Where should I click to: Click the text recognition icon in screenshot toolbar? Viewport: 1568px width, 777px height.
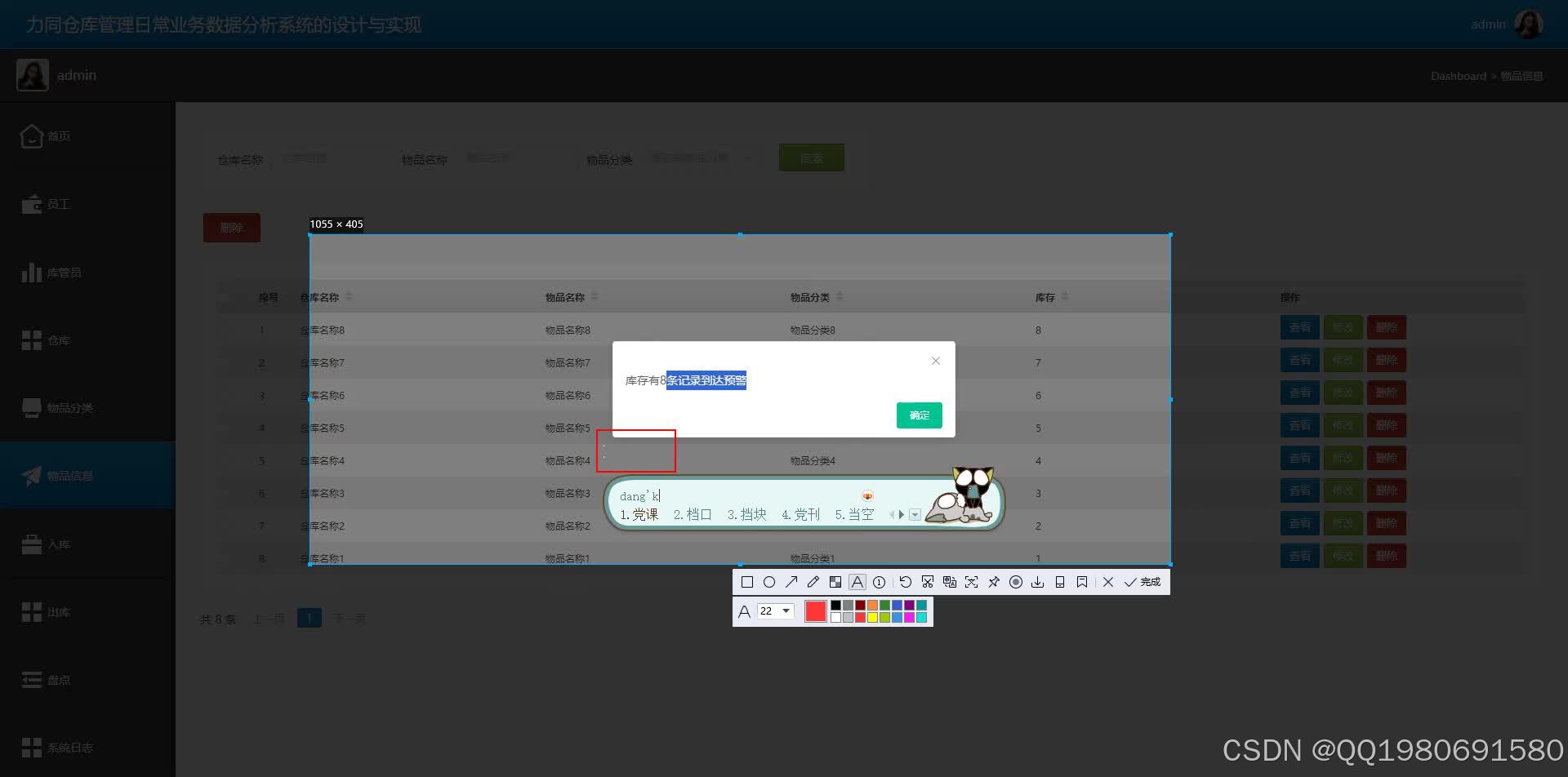[972, 582]
